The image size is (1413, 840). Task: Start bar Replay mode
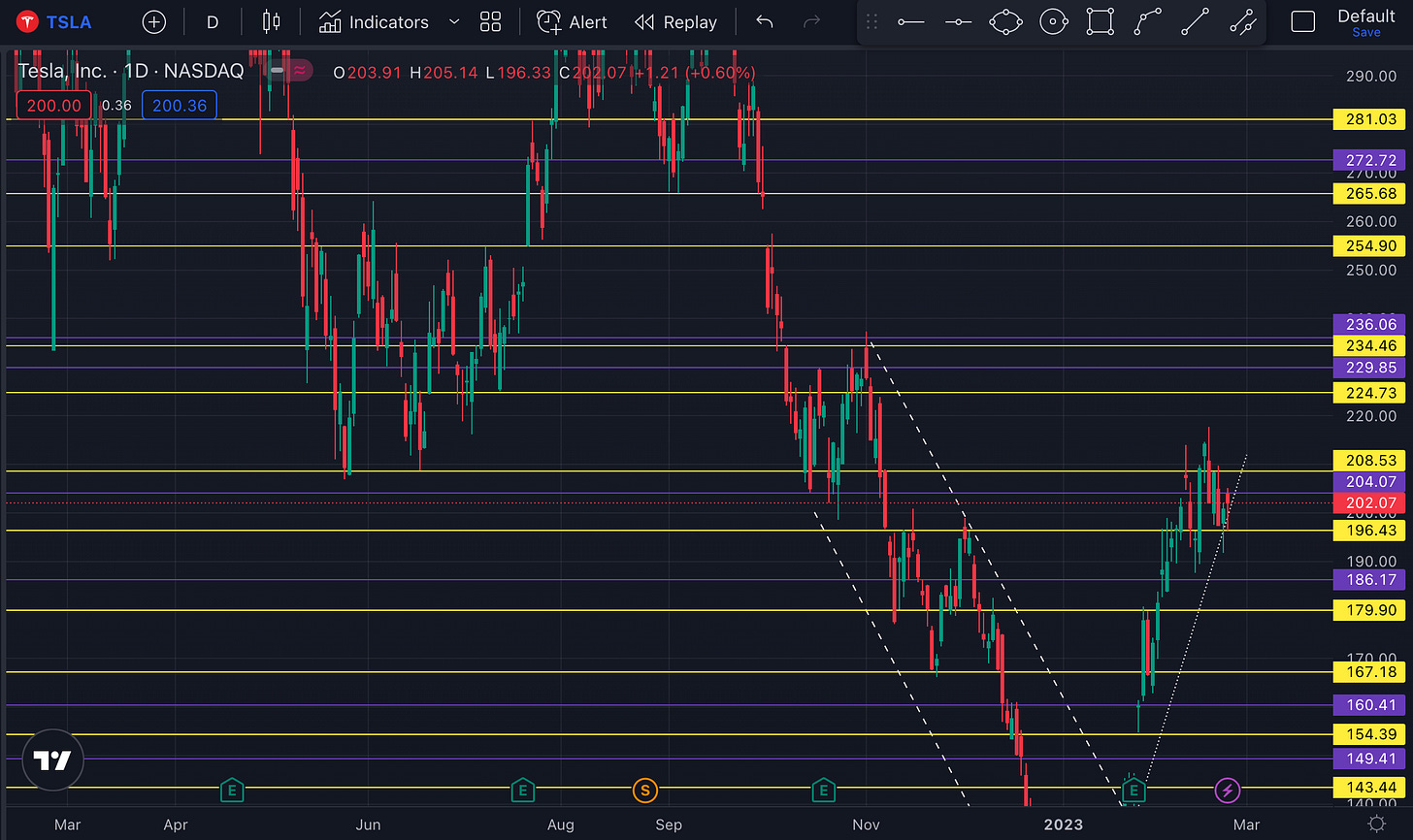pyautogui.click(x=675, y=21)
